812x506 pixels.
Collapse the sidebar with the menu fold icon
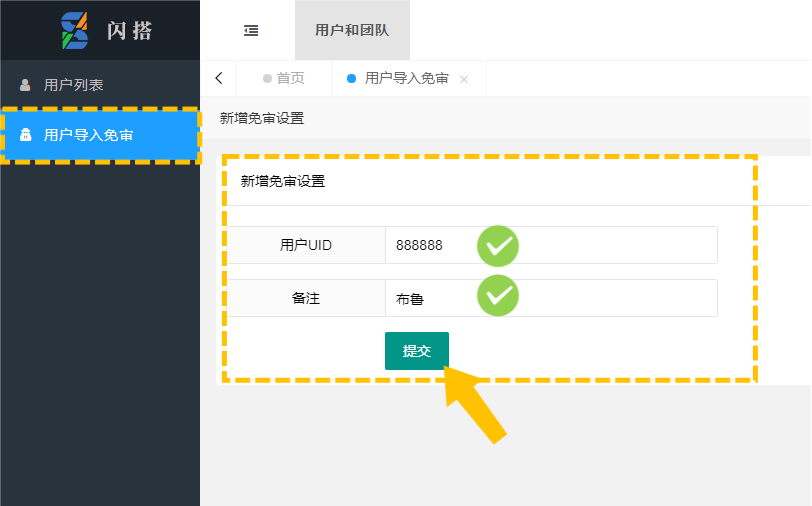(251, 30)
